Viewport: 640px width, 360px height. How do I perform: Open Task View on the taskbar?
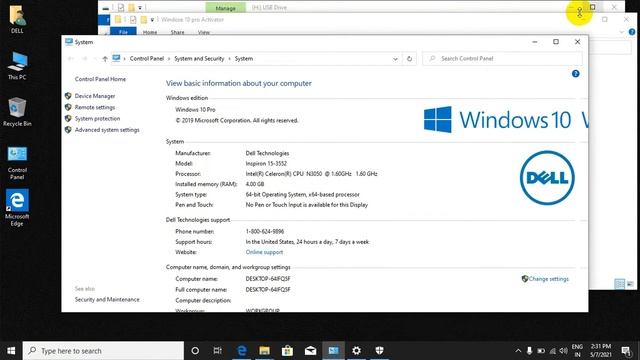pyautogui.click(x=218, y=351)
